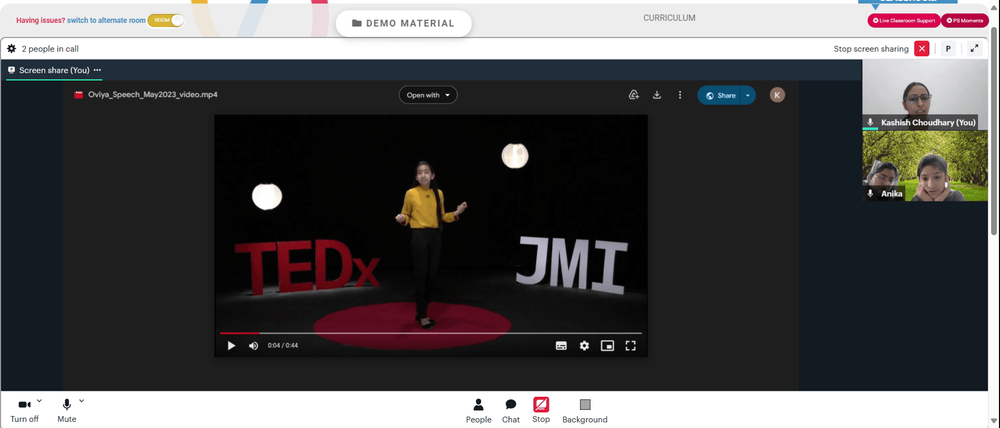Expand camera options chevron

point(40,401)
